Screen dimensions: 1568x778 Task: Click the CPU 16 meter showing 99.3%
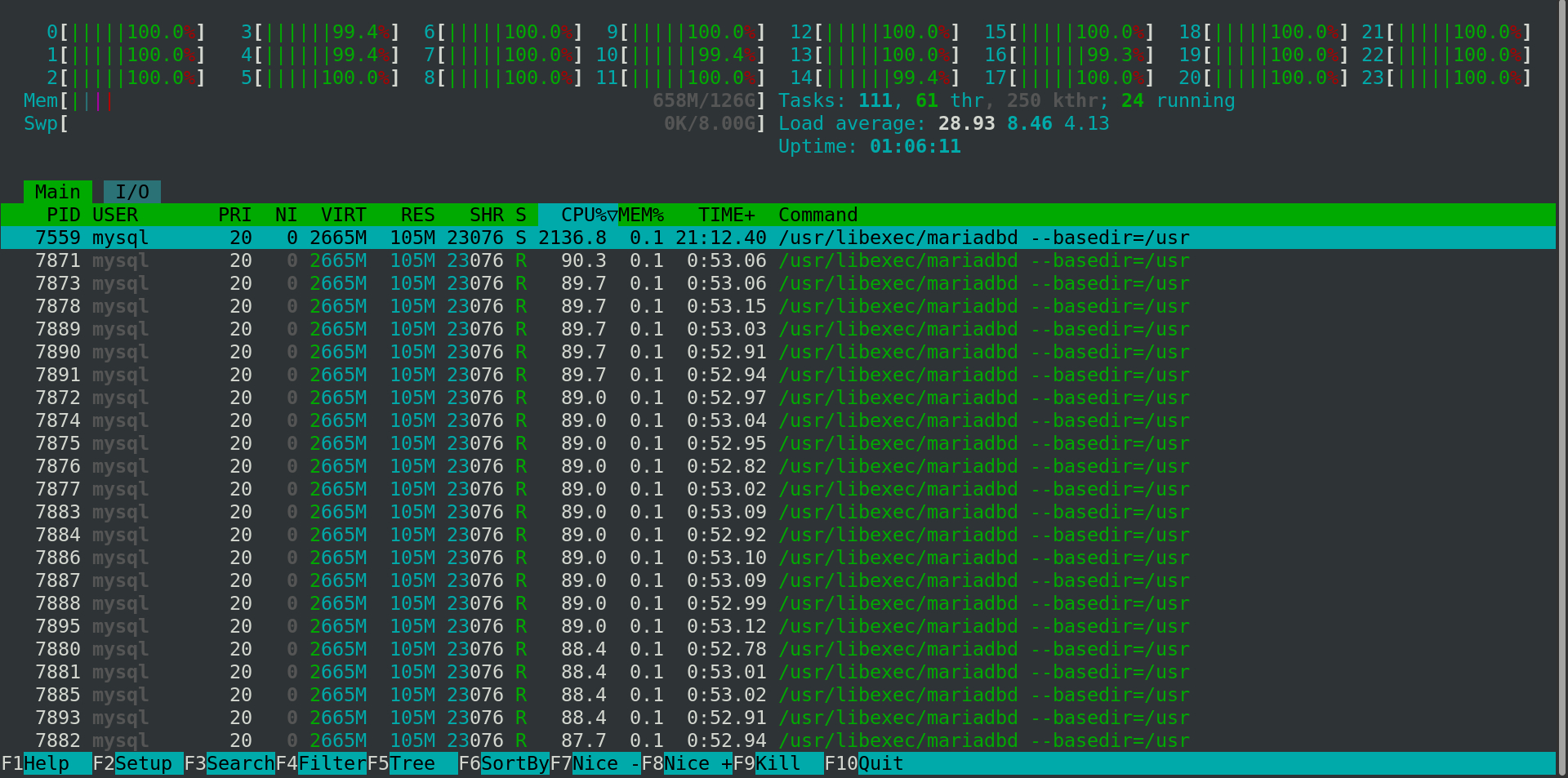[1069, 55]
